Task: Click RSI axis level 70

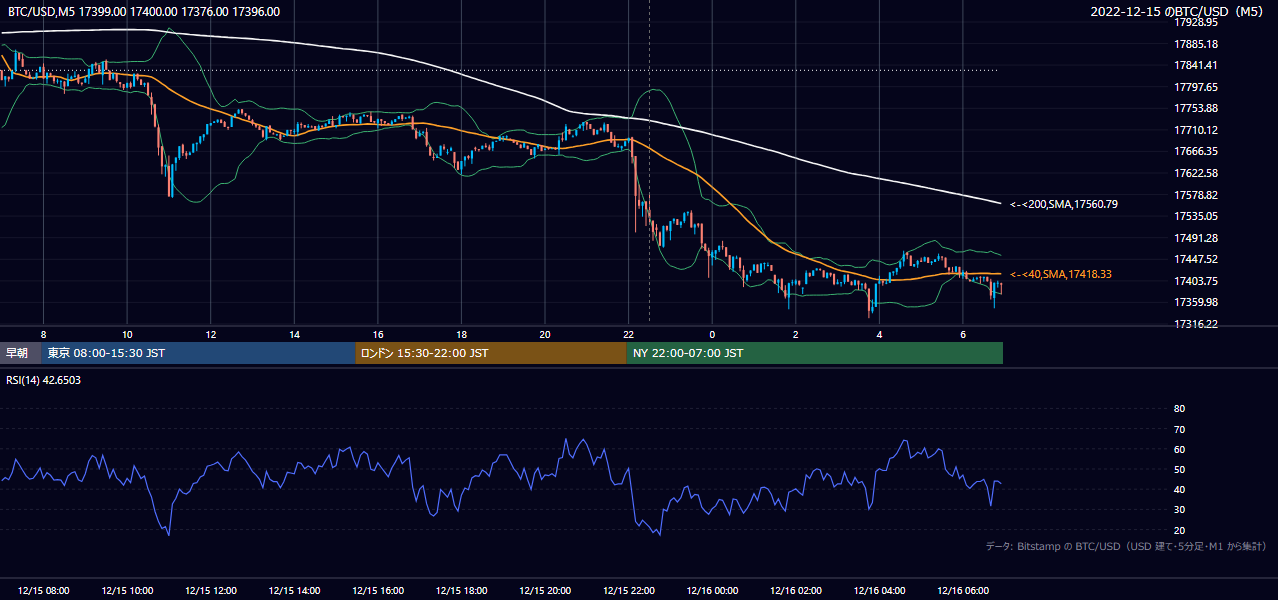Action: (x=1180, y=429)
